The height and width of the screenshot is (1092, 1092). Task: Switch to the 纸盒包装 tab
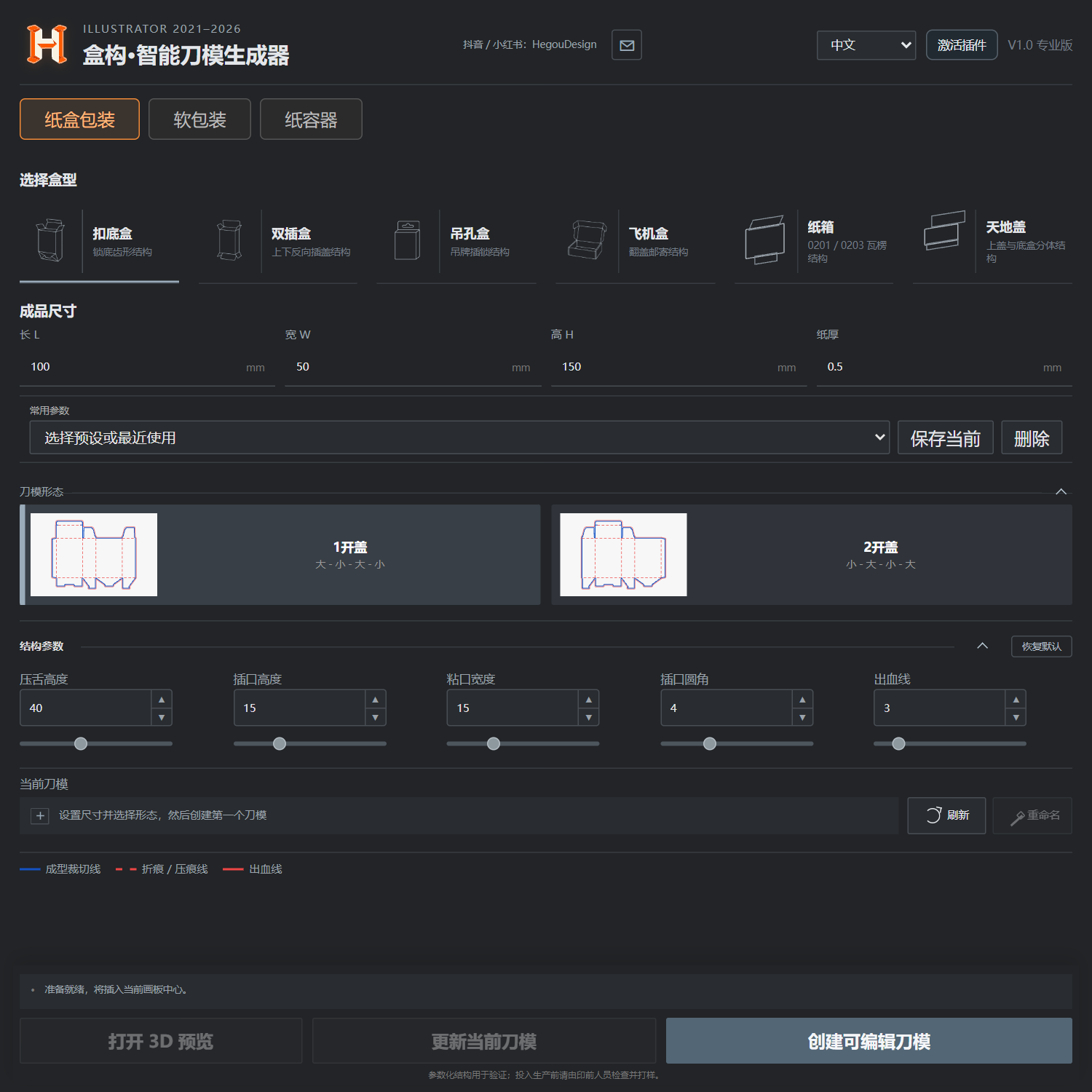[x=79, y=119]
